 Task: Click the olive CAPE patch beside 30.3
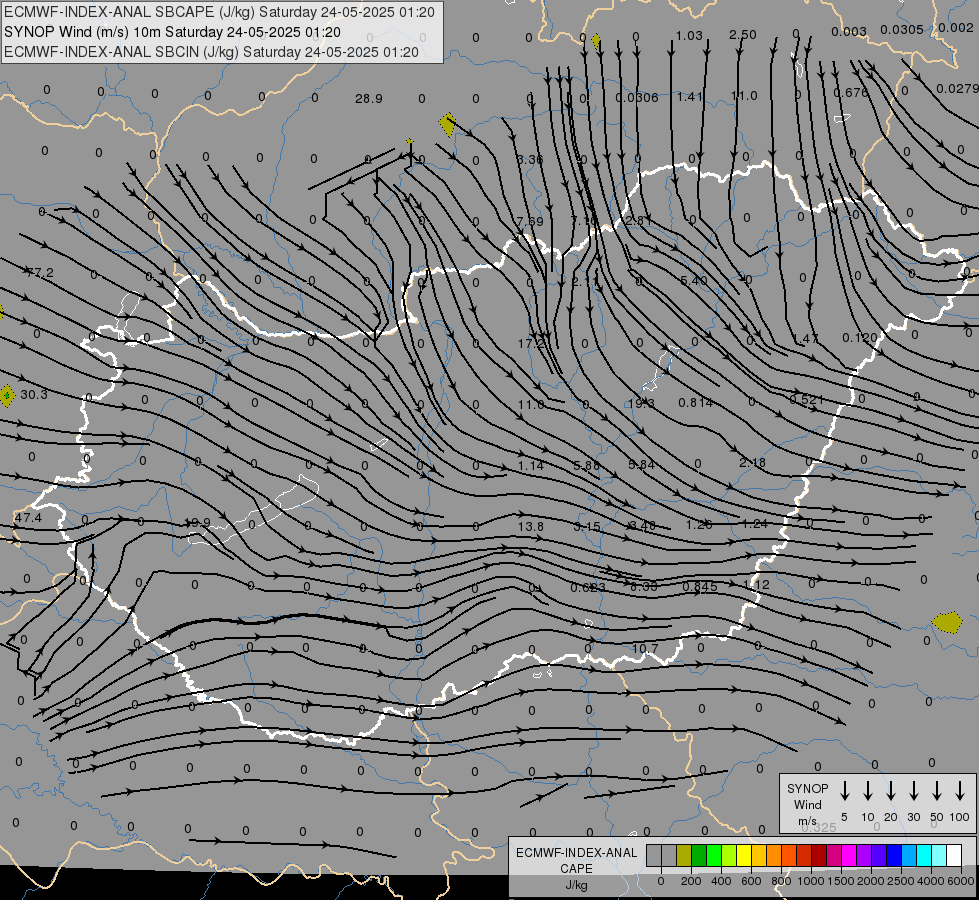[7, 395]
